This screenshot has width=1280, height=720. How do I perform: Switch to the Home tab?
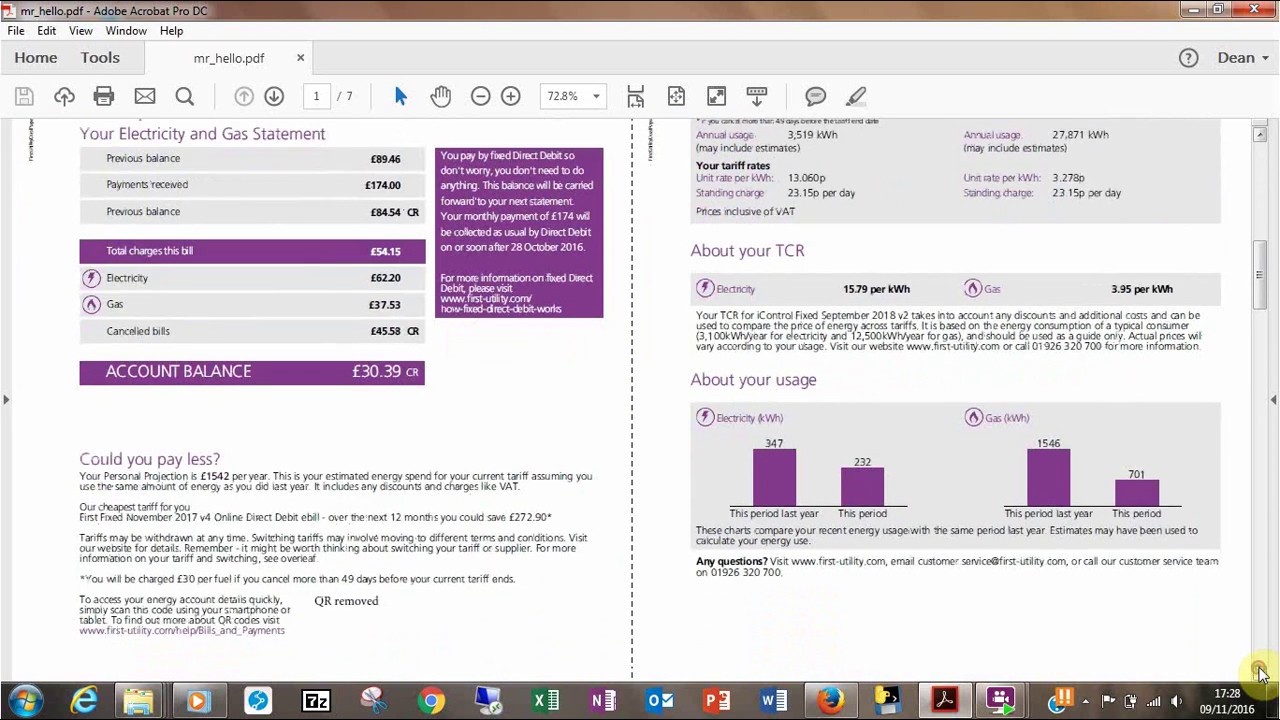[x=36, y=58]
